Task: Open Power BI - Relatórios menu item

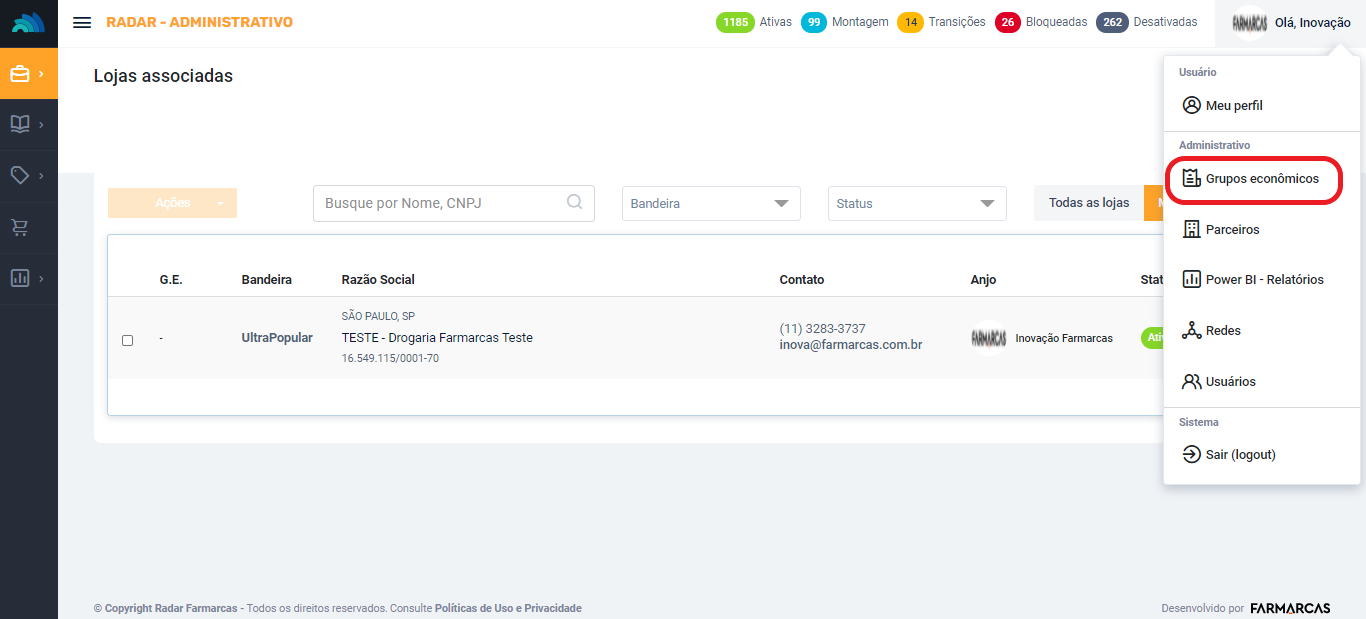Action: pyautogui.click(x=1263, y=280)
